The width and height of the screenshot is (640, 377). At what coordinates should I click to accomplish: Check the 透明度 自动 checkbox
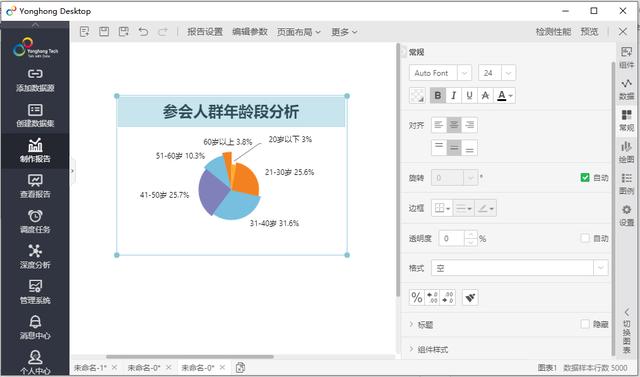(x=584, y=238)
